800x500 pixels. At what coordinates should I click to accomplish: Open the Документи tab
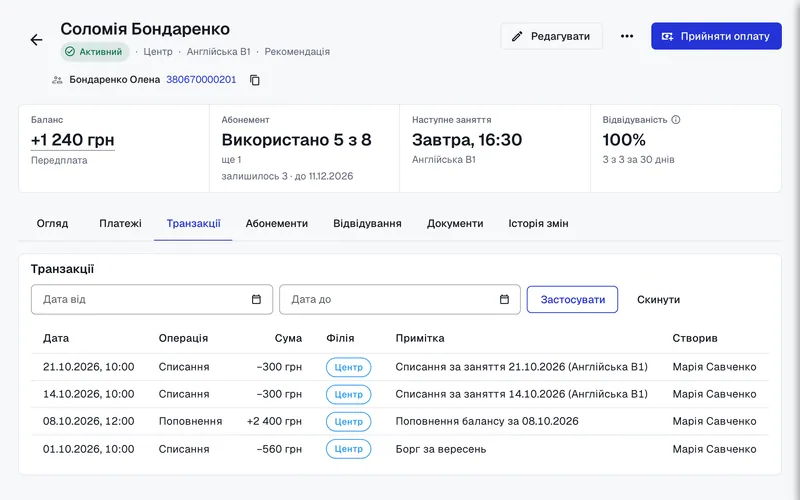coord(455,223)
